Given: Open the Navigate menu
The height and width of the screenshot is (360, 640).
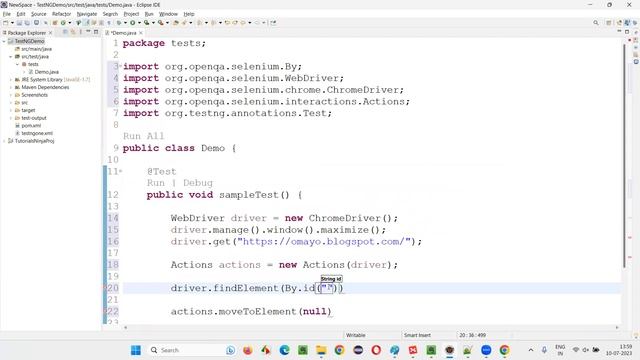Looking at the screenshot, I should point(87,14).
